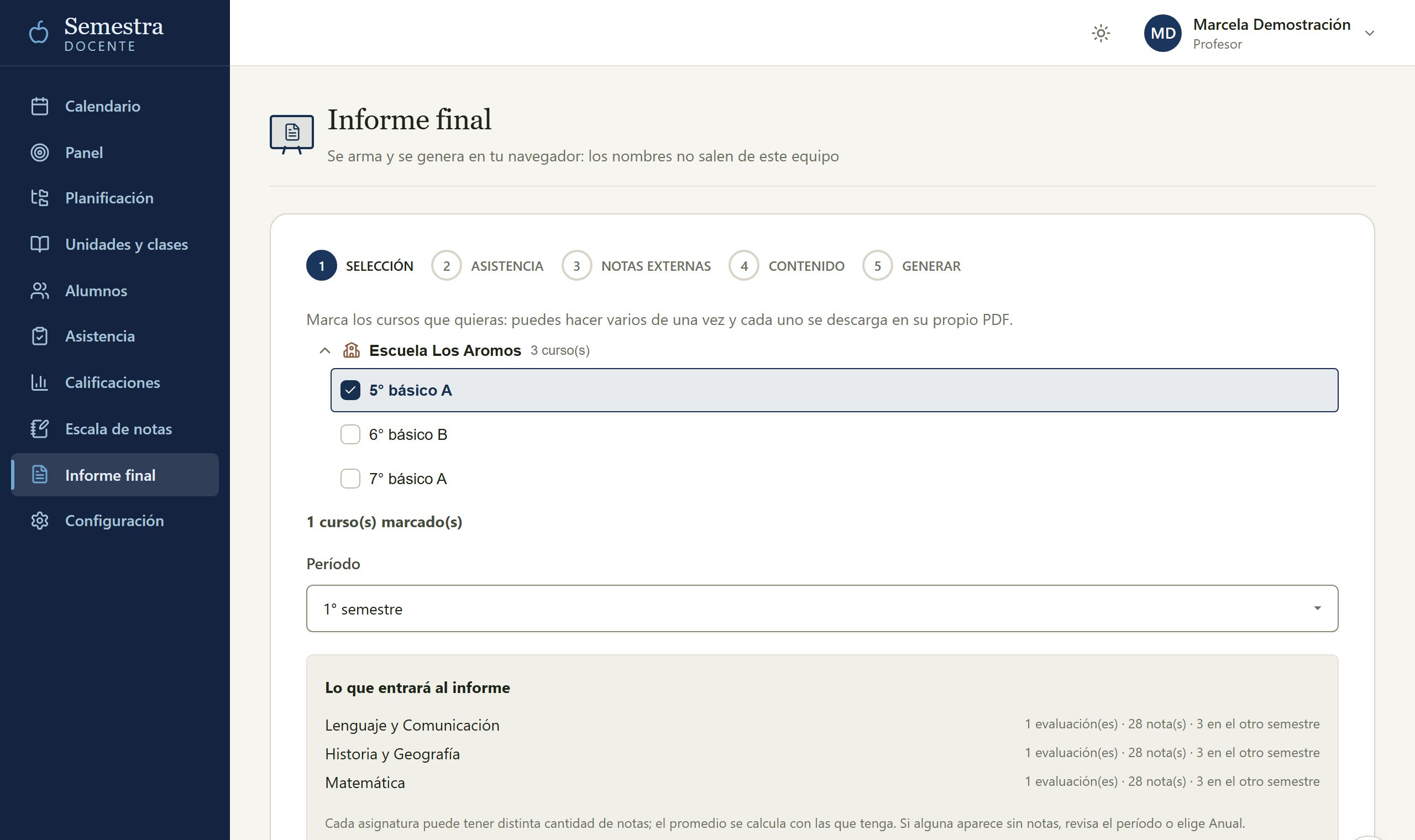1415x840 pixels.
Task: Open Calificaciones from the sidebar
Action: [x=115, y=382]
